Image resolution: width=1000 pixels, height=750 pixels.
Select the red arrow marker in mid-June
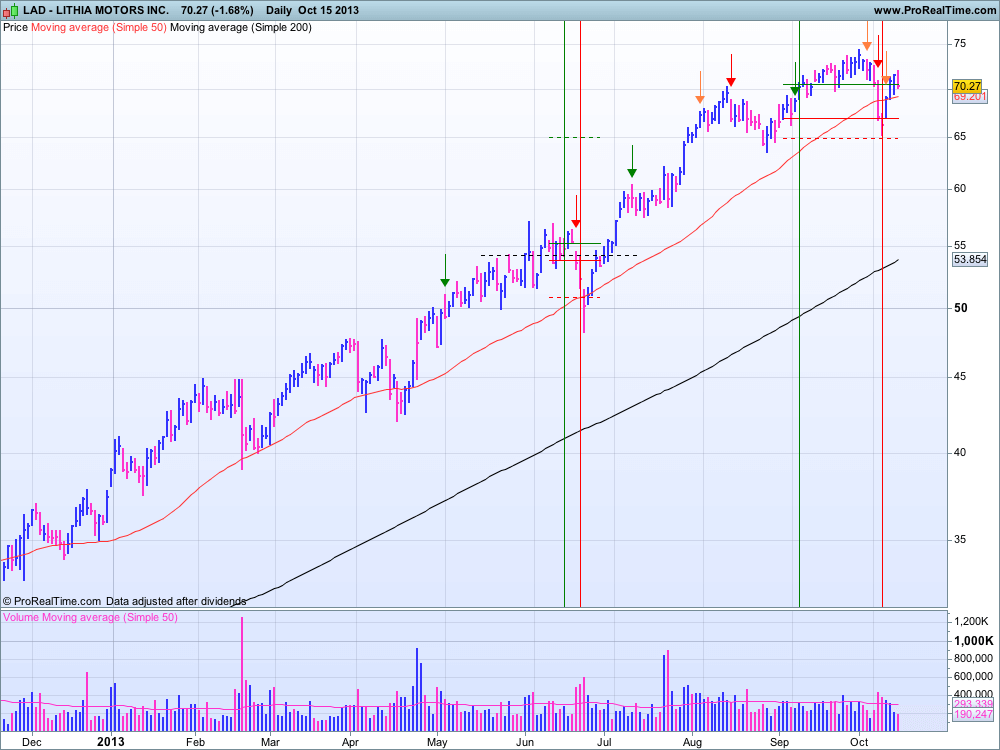pos(576,223)
